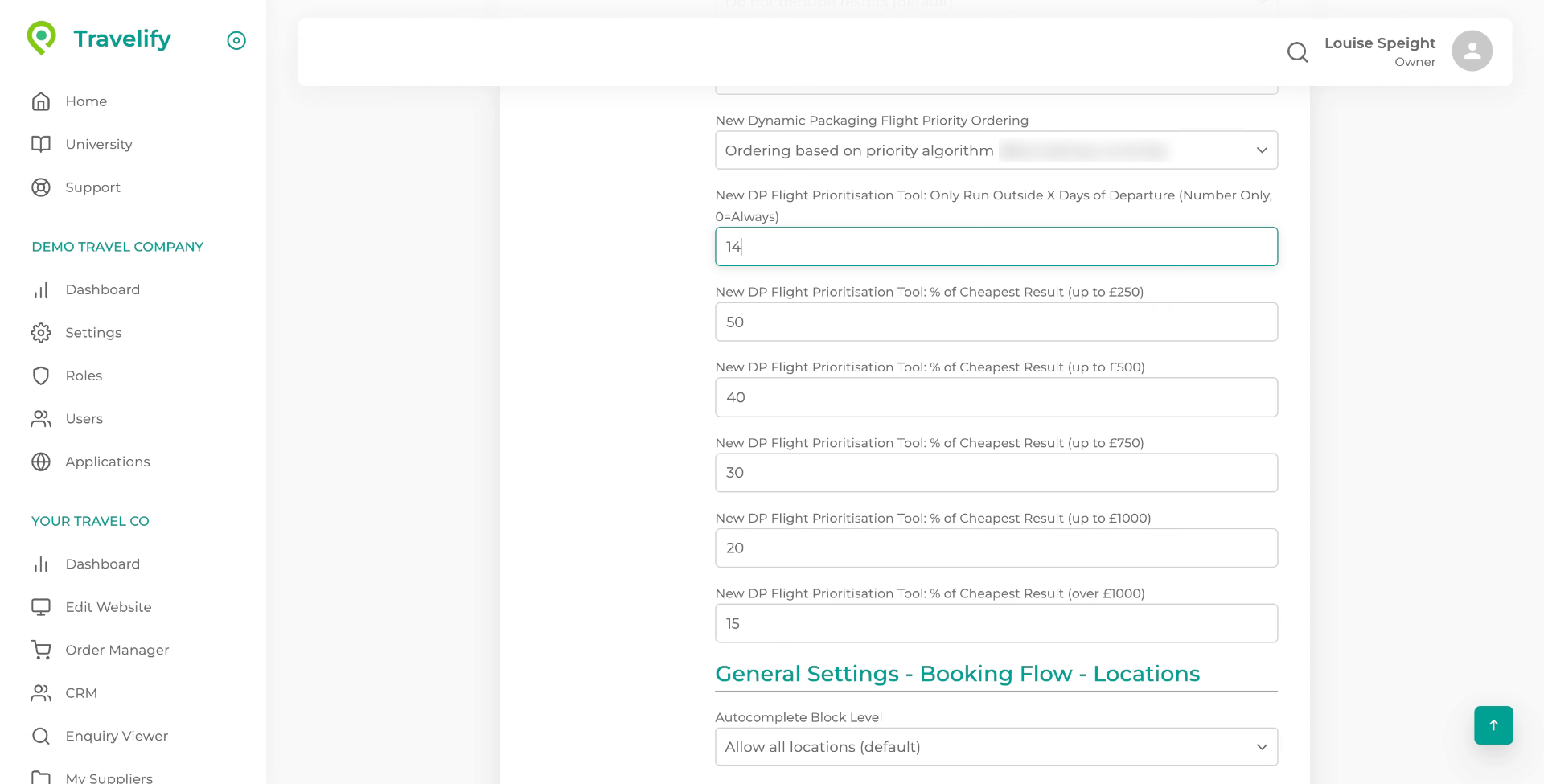1544x784 pixels.
Task: Click the Roles shield icon
Action: (41, 376)
